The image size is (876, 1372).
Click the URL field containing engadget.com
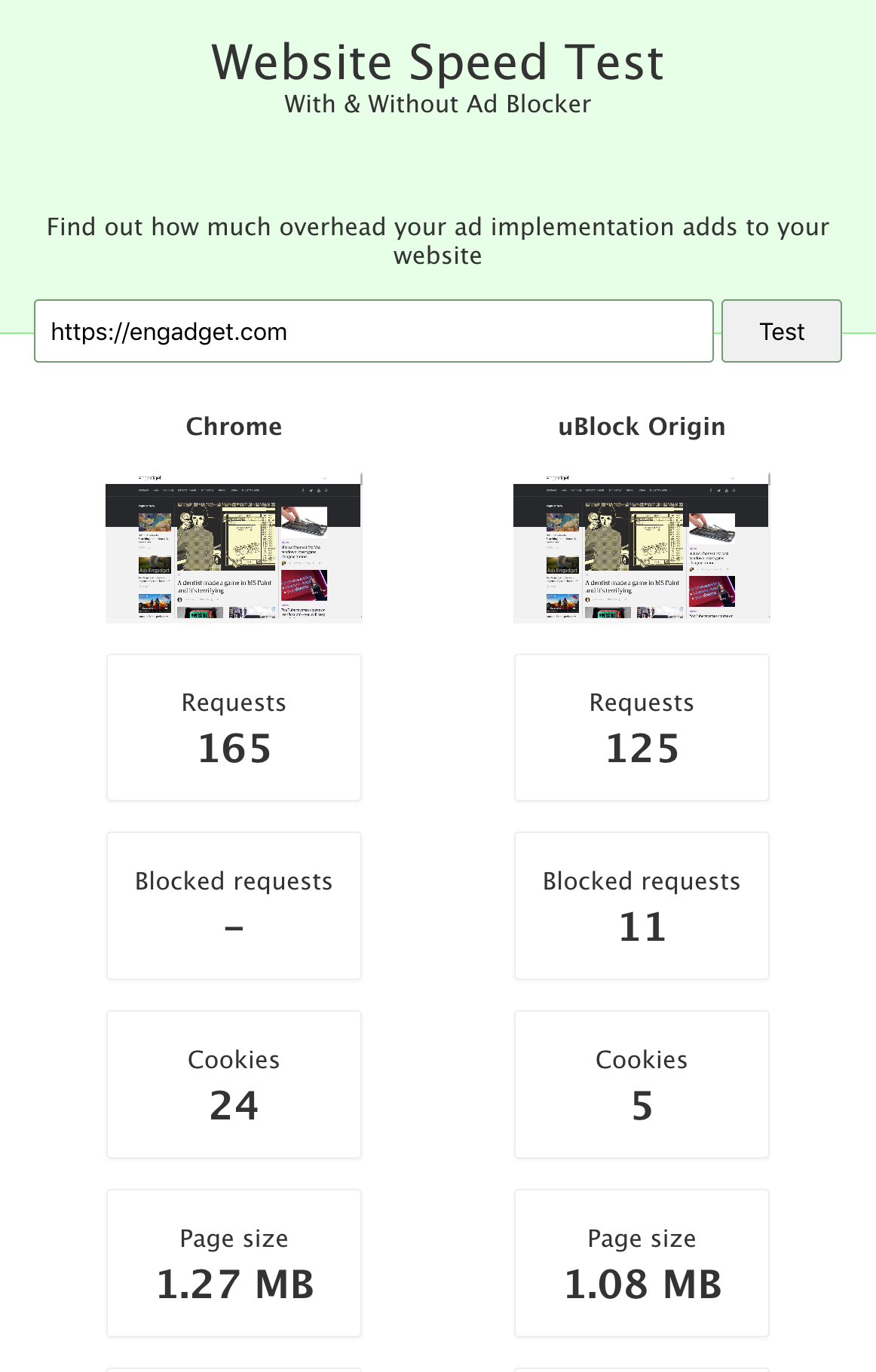pos(374,331)
